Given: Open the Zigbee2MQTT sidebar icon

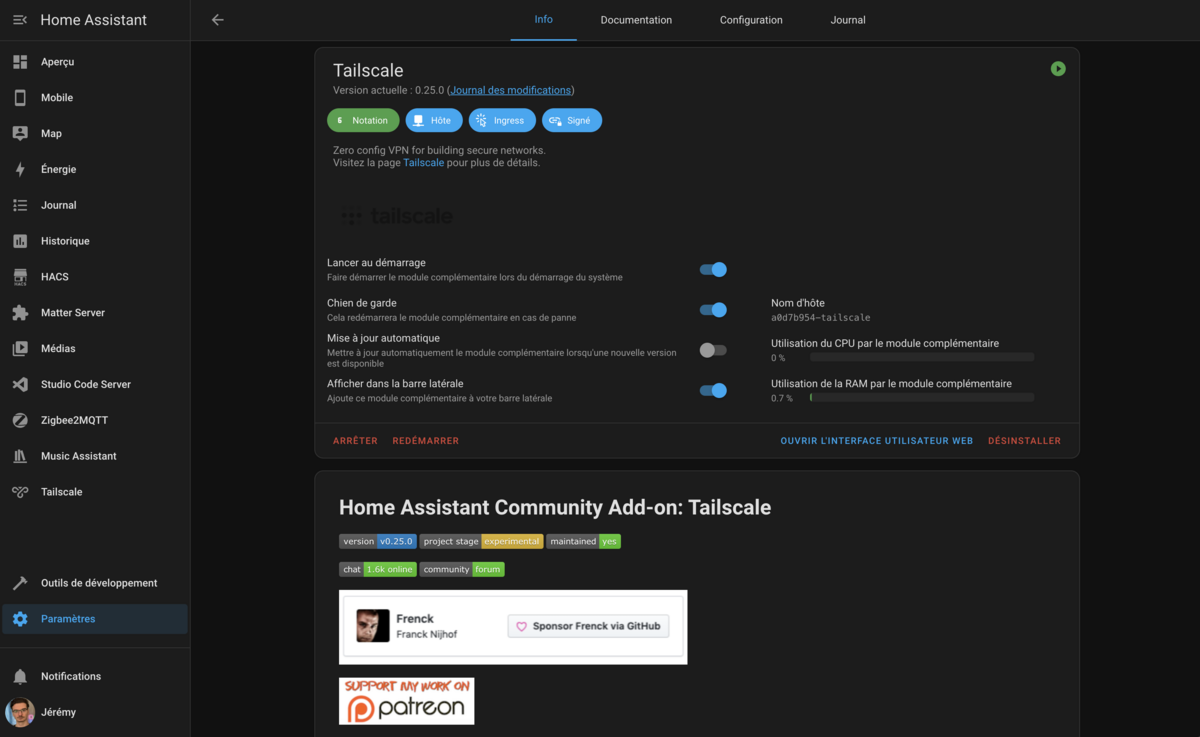Looking at the screenshot, I should (20, 420).
